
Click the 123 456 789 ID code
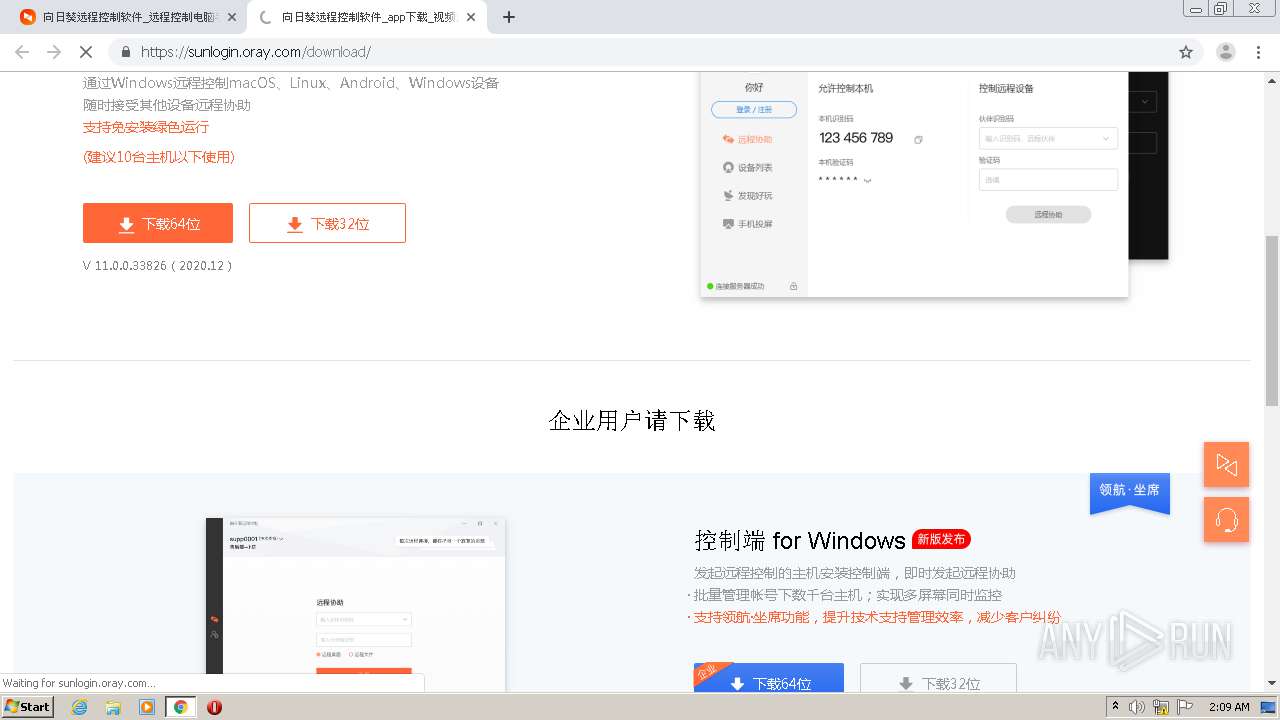(x=856, y=138)
